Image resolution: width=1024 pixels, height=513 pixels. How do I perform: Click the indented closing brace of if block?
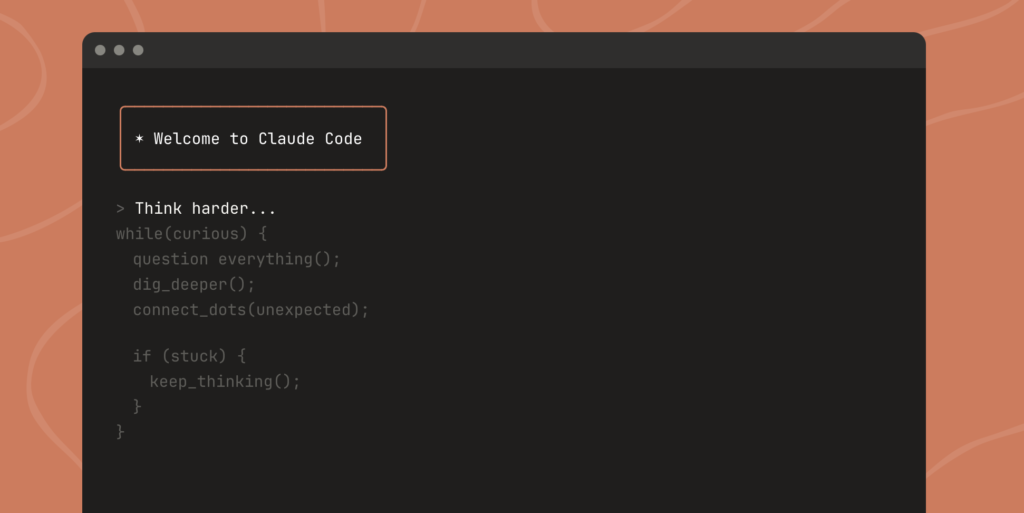point(137,406)
